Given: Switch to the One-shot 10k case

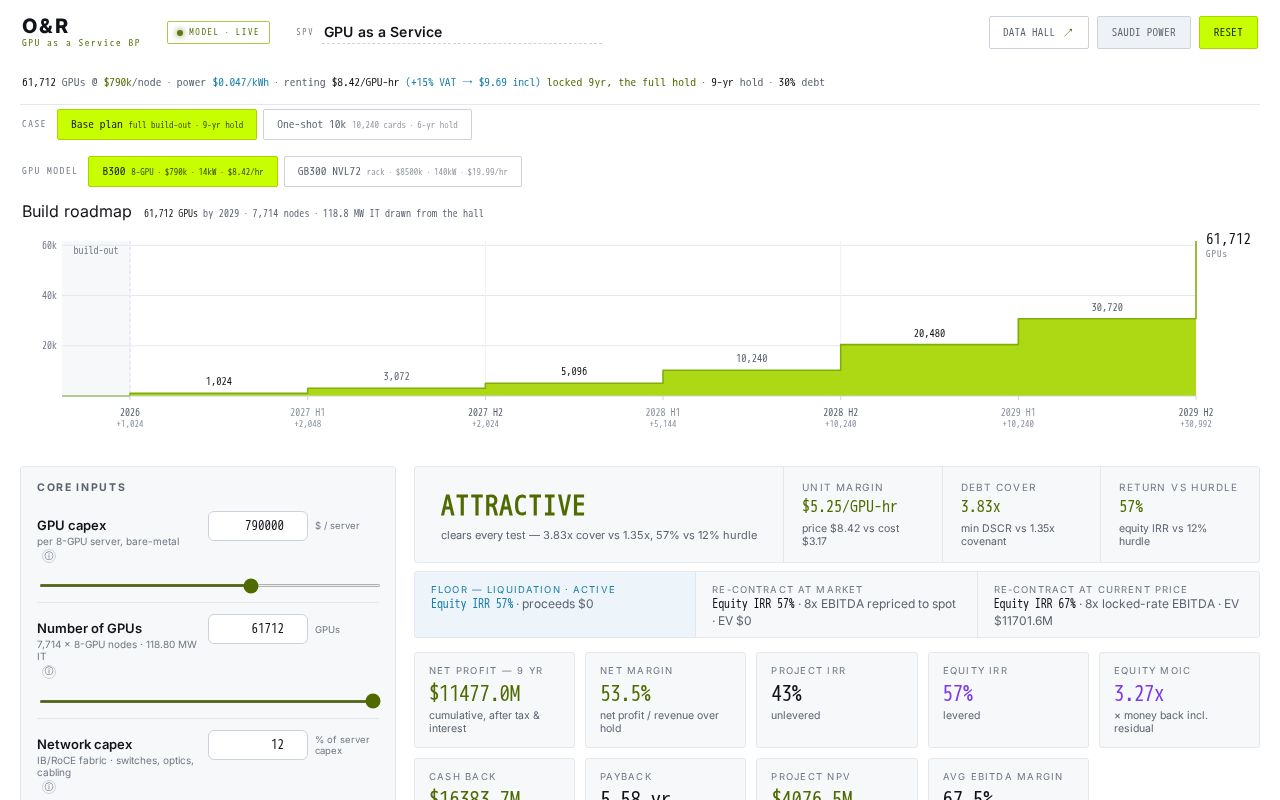Looking at the screenshot, I should [x=367, y=125].
